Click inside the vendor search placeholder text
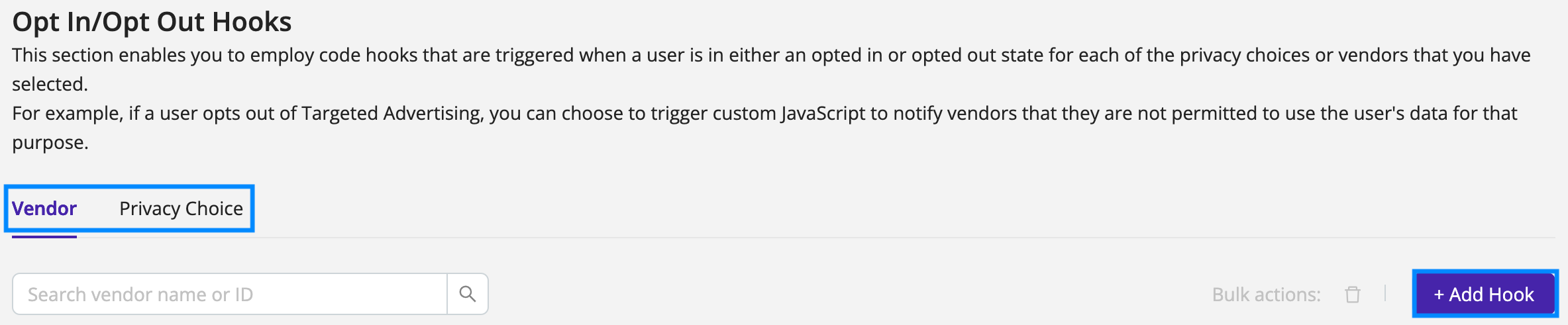 point(140,295)
